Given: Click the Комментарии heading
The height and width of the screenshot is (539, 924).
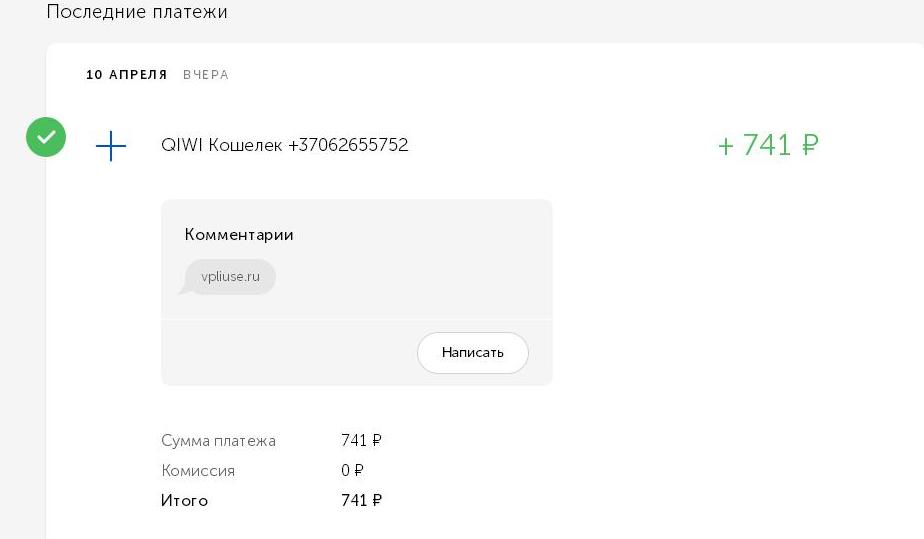Looking at the screenshot, I should pyautogui.click(x=239, y=234).
